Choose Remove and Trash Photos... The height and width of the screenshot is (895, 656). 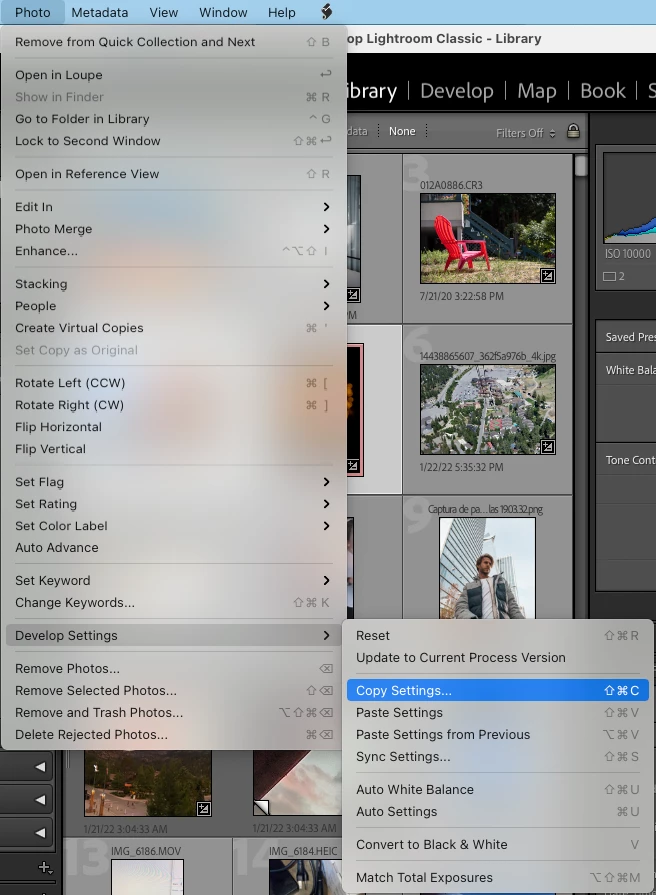tap(172, 712)
